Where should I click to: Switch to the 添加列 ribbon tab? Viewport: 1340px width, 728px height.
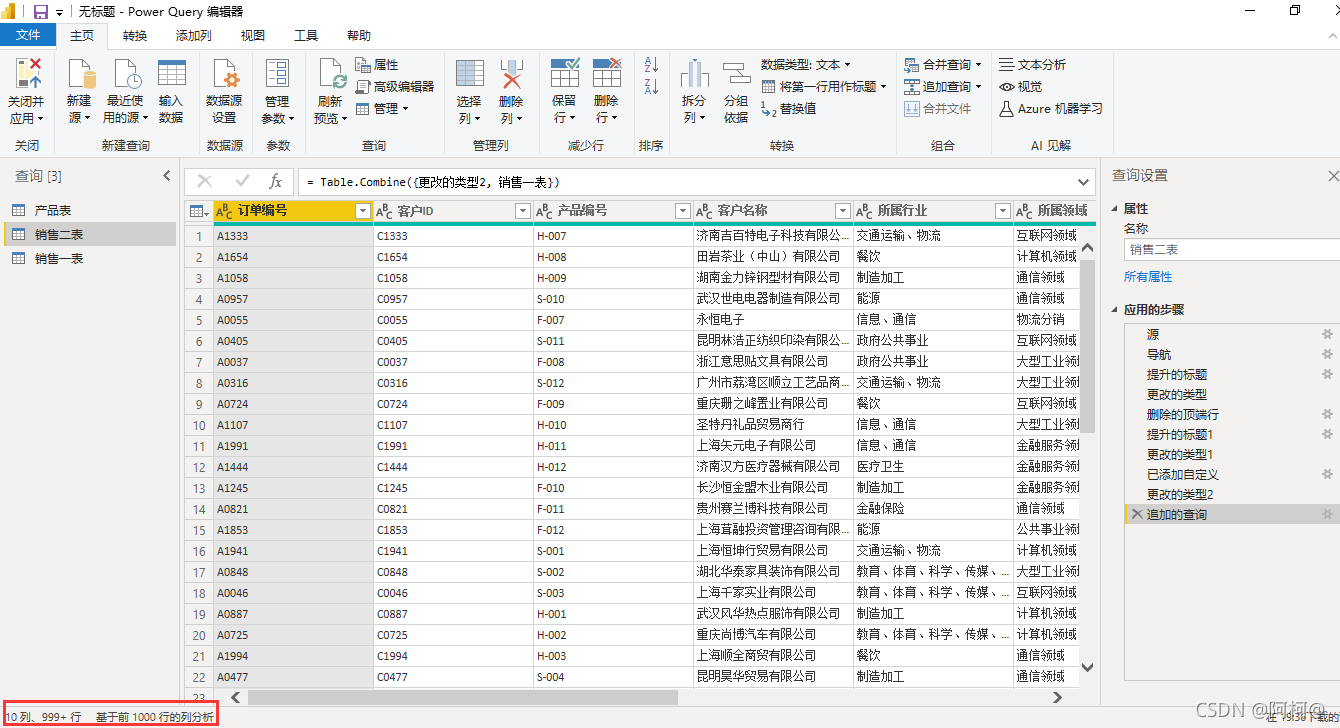pos(193,35)
